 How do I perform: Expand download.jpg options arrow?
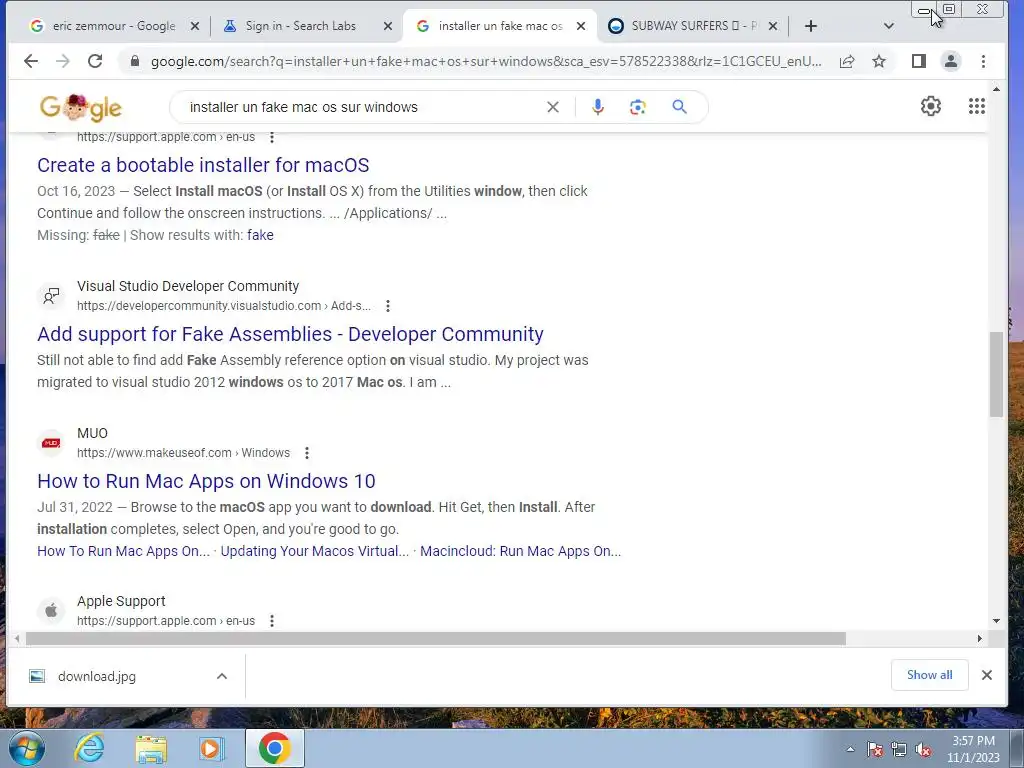(222, 676)
